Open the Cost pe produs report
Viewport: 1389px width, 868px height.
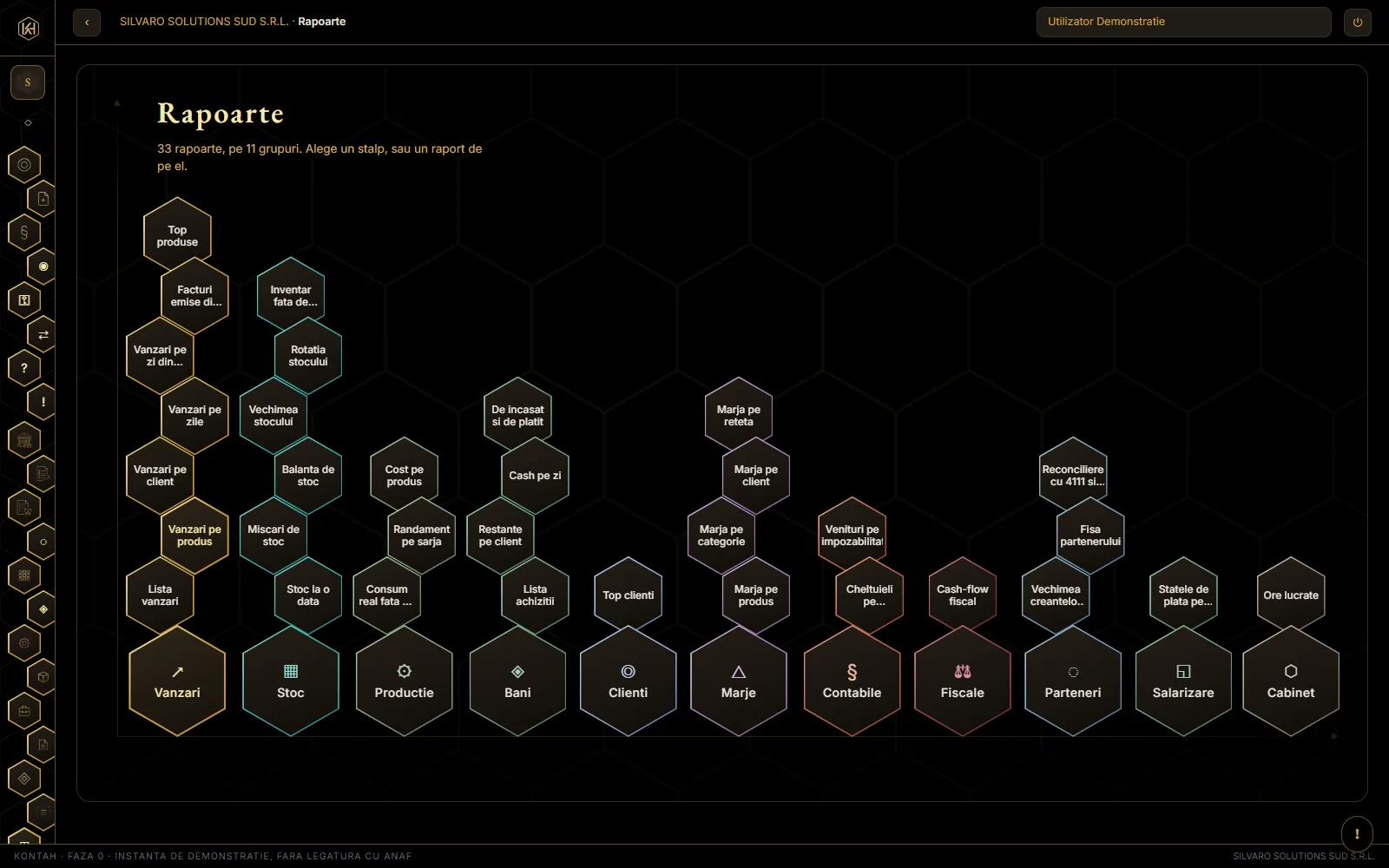pyautogui.click(x=404, y=476)
